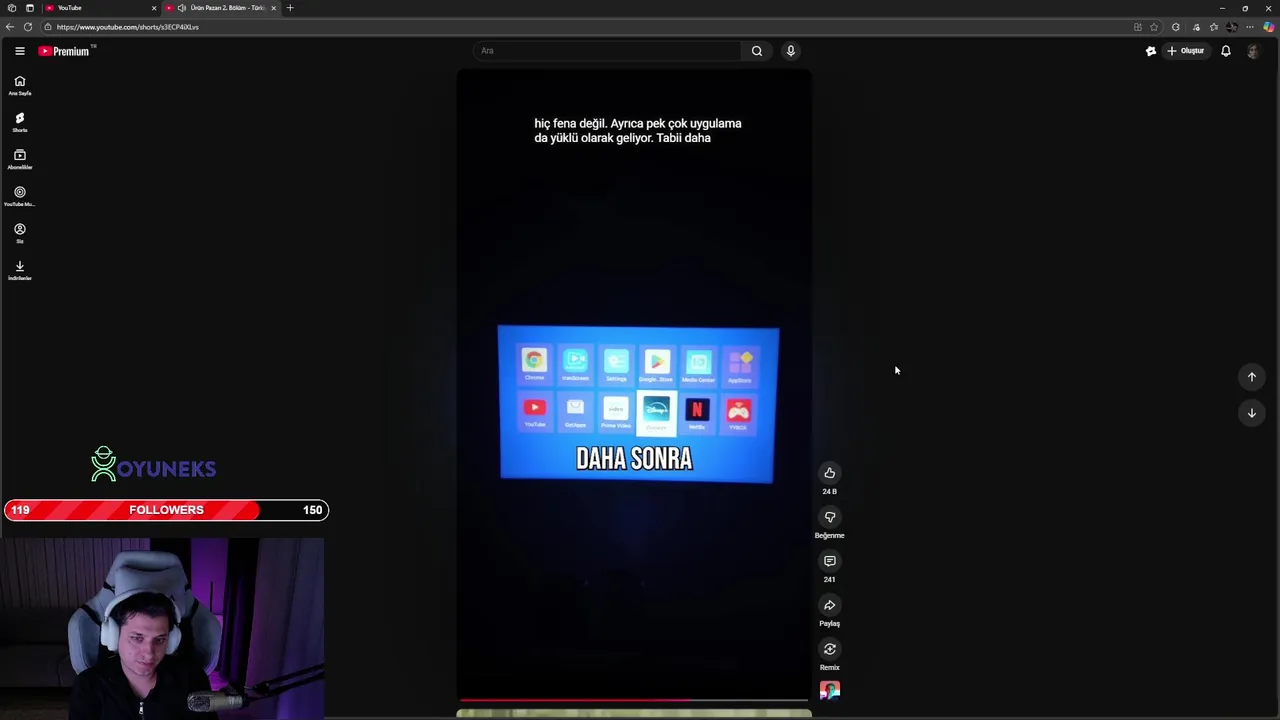Go to the previous Short (up arrow)
The image size is (1280, 720).
pos(1251,377)
